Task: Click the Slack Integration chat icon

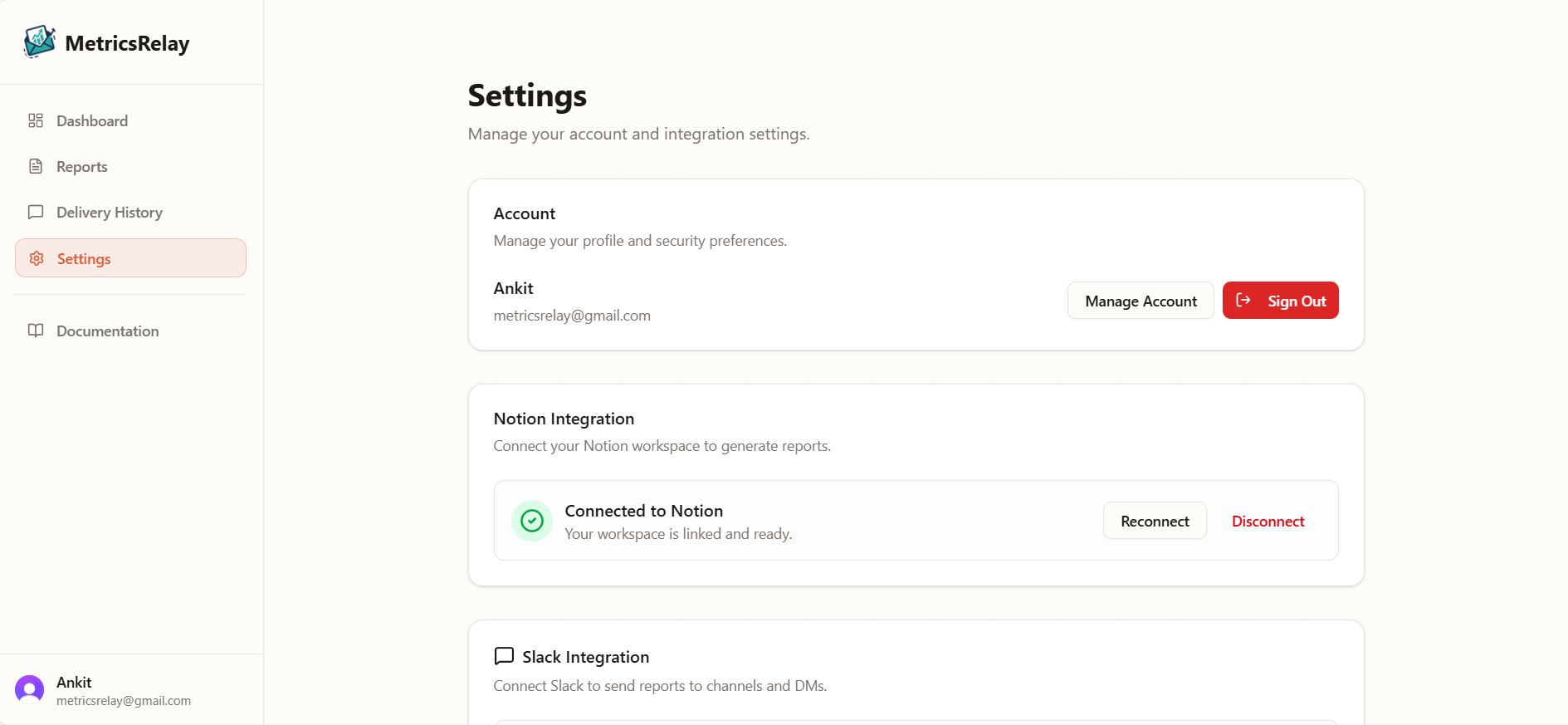Action: pos(504,656)
